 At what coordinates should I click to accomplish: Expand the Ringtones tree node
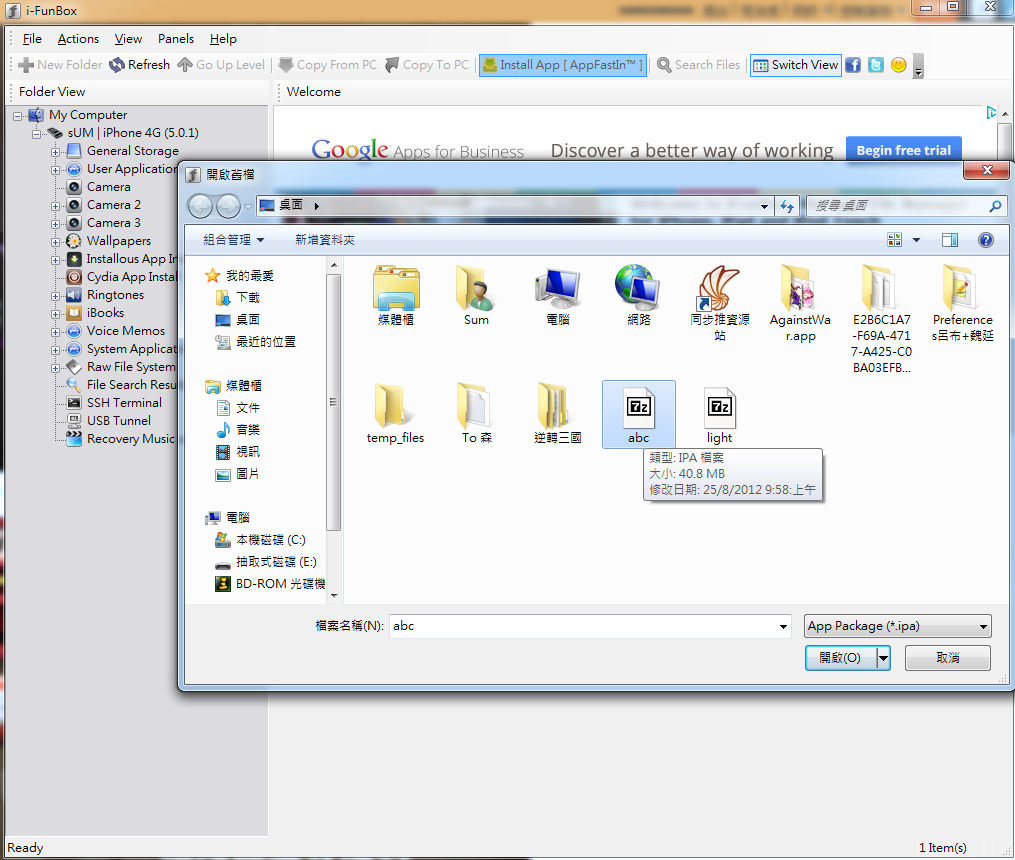click(x=56, y=296)
